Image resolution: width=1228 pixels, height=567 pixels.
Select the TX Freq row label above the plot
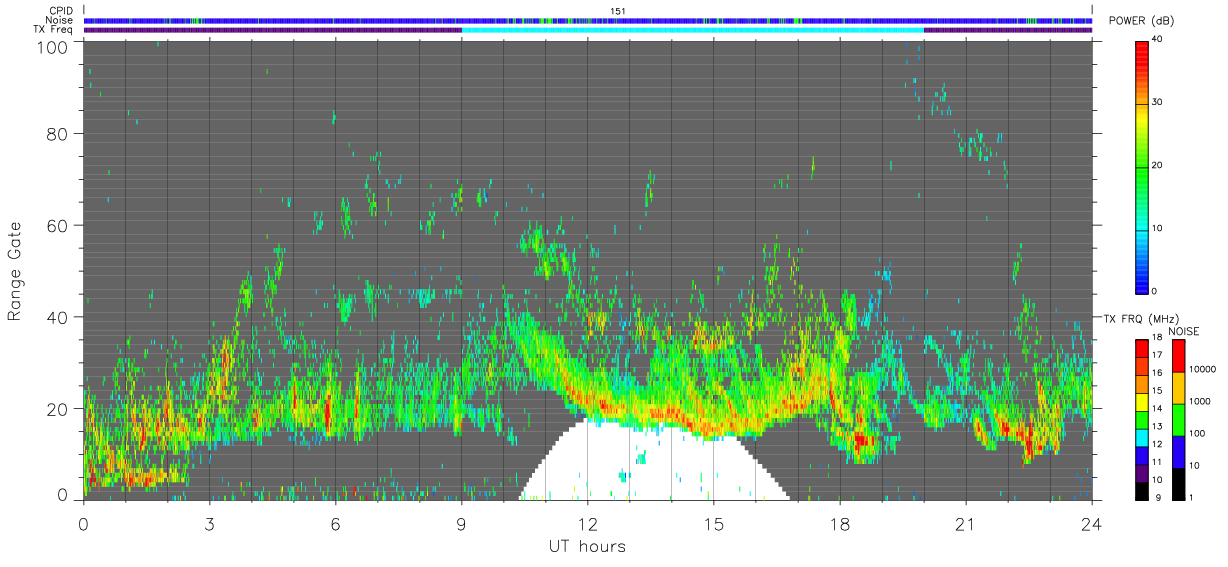(53, 29)
